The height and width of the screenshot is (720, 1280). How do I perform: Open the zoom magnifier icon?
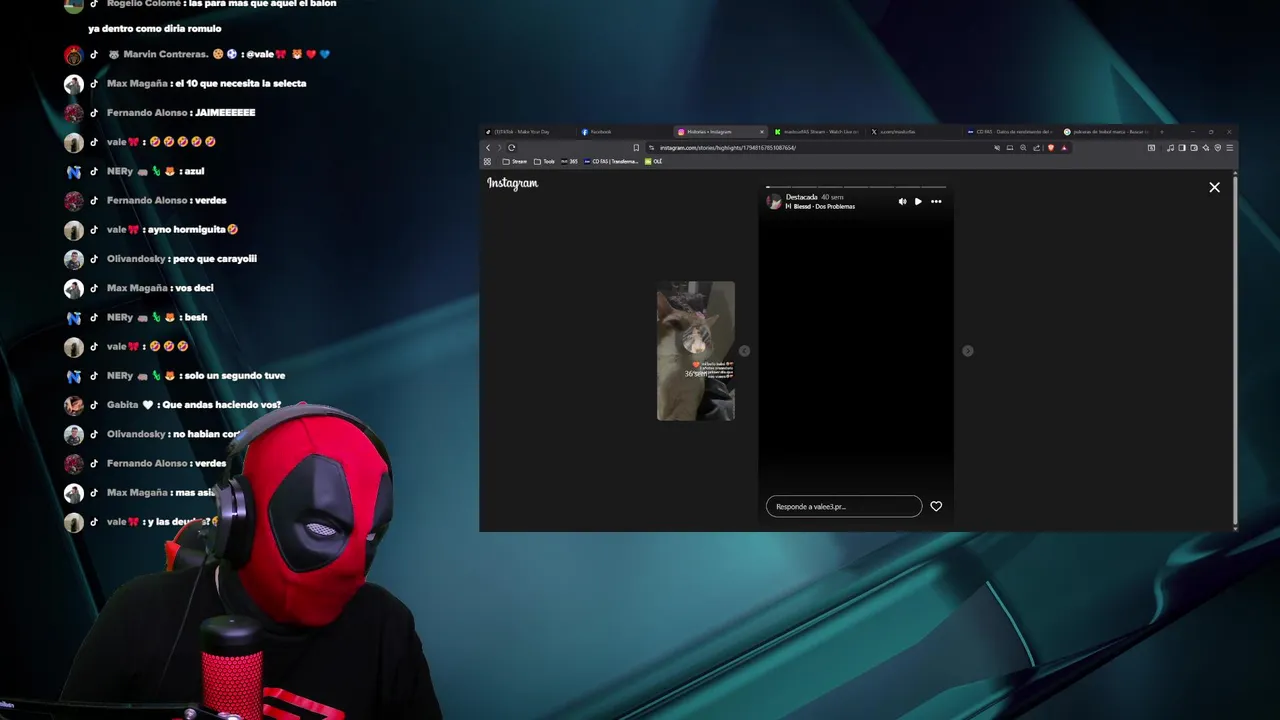coord(1023,148)
